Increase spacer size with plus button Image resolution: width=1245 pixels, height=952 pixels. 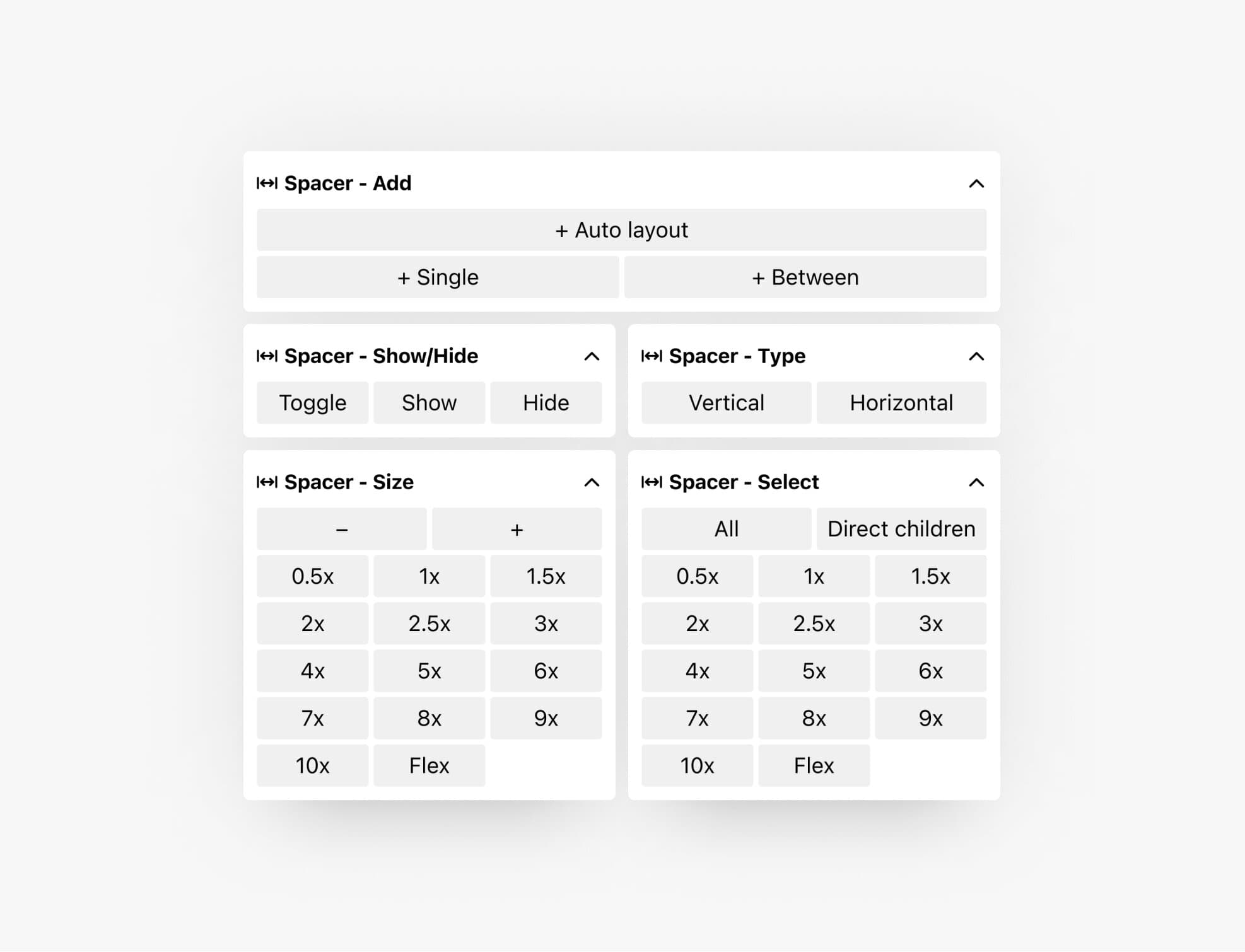(x=517, y=529)
